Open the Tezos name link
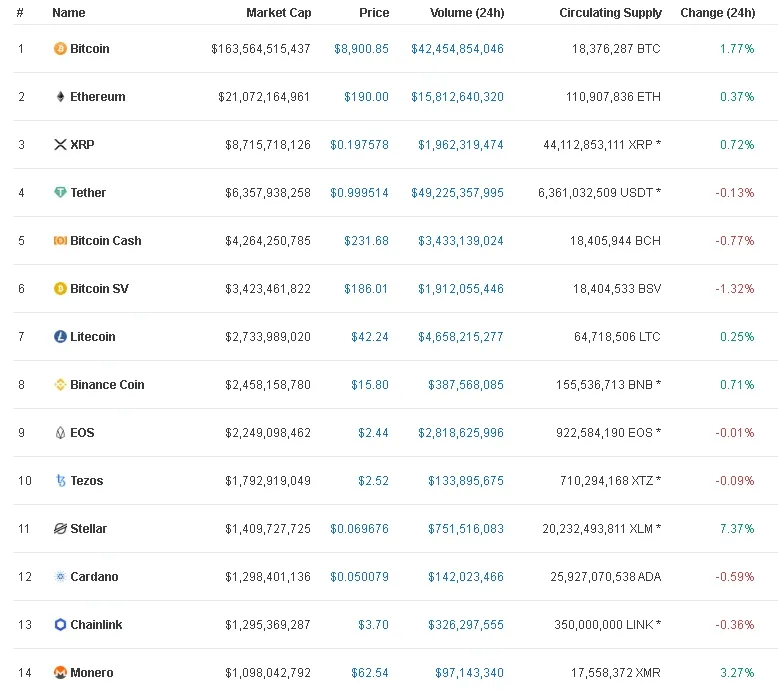The width and height of the screenshot is (778, 696). tap(87, 481)
